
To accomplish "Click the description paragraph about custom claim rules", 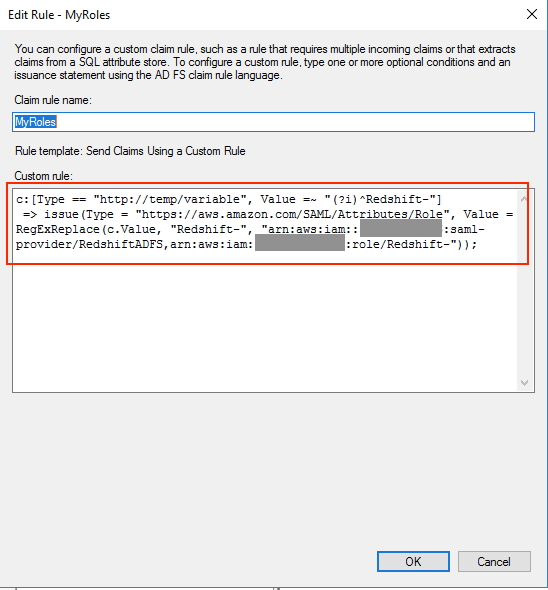I will coord(265,62).
